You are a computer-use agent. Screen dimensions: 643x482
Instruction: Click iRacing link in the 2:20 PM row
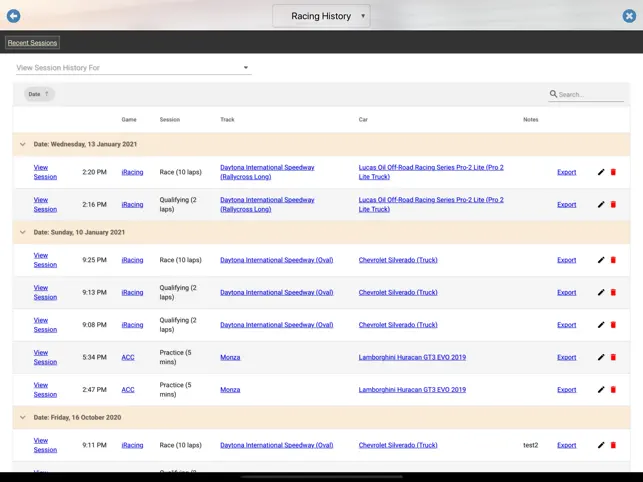click(132, 172)
